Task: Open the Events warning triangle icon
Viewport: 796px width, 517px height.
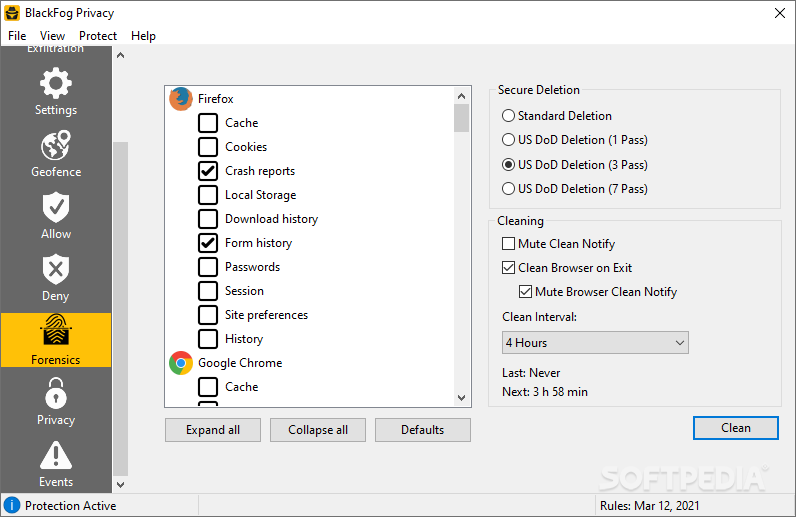Action: click(x=56, y=455)
